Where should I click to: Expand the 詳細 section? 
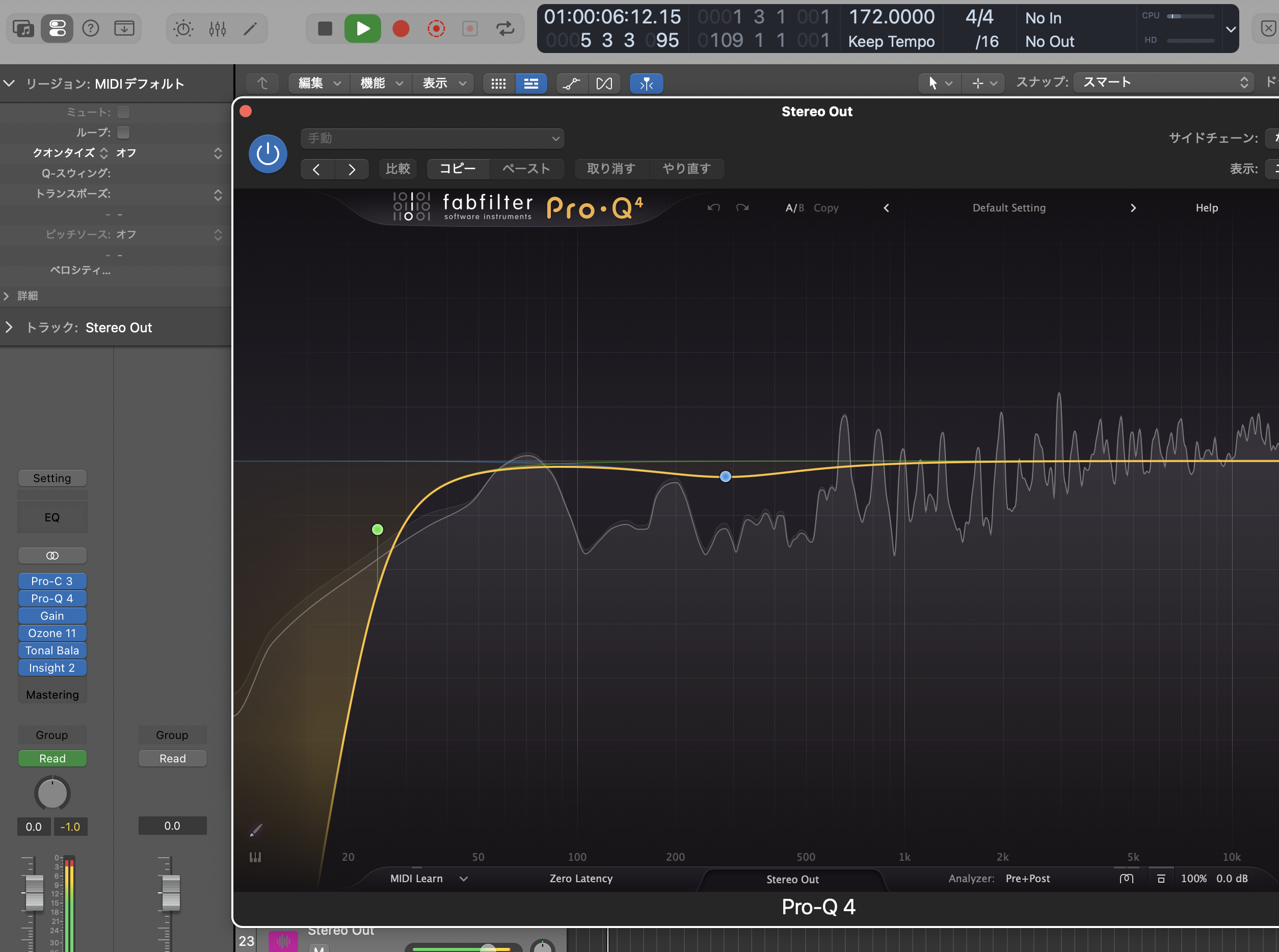[x=6, y=296]
